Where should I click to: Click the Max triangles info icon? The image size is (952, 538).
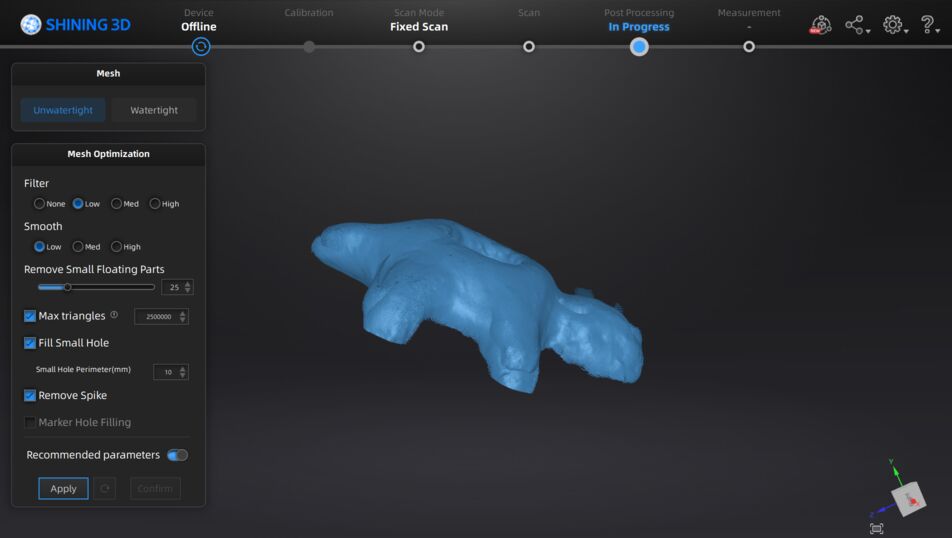[114, 315]
